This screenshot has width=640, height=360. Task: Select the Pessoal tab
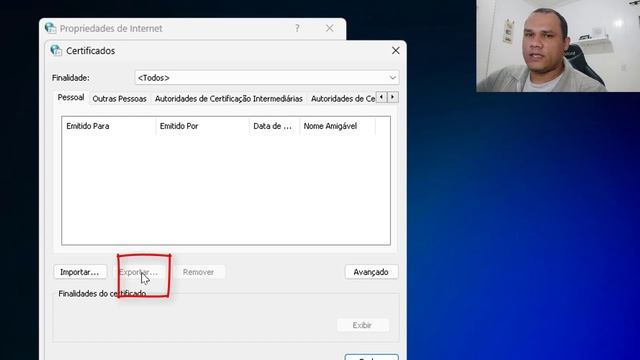71,98
